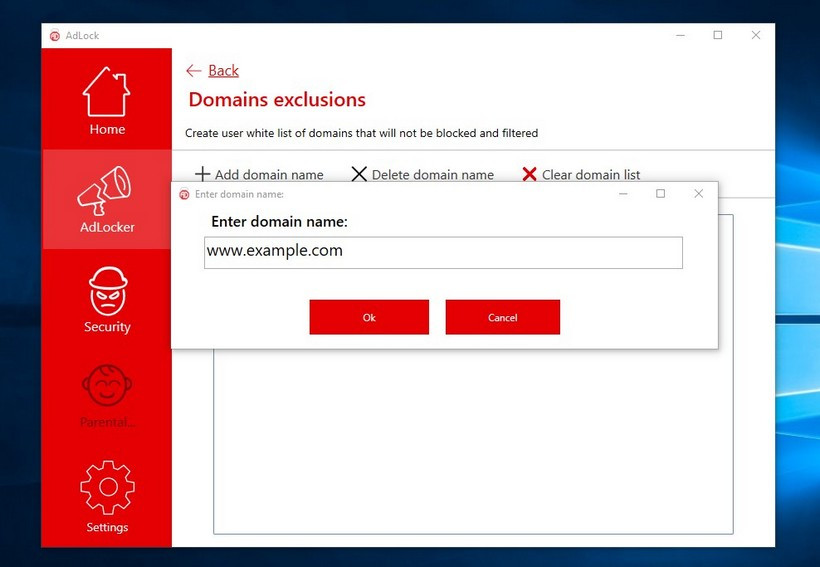Maximize the AdLock main window
Image resolution: width=820 pixels, height=567 pixels.
coord(718,35)
